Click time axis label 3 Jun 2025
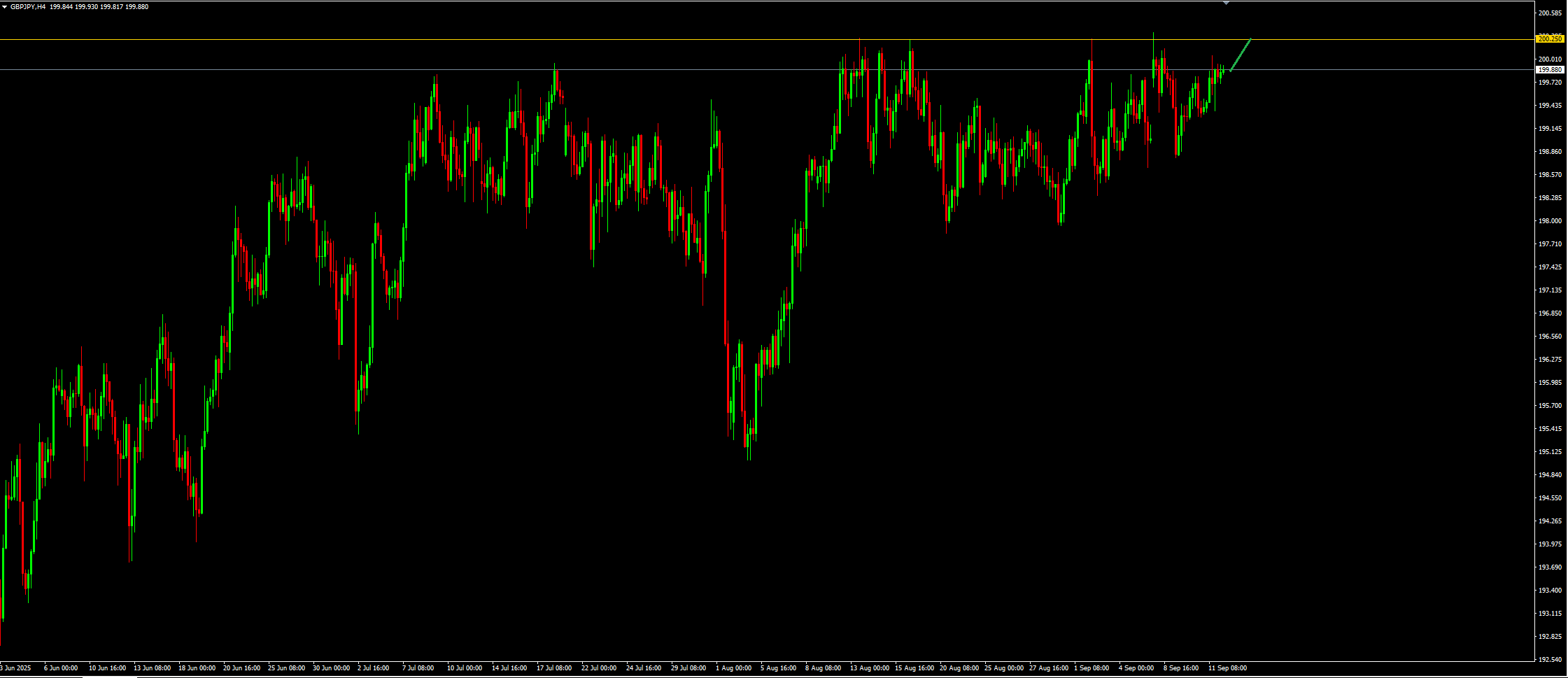 15,668
